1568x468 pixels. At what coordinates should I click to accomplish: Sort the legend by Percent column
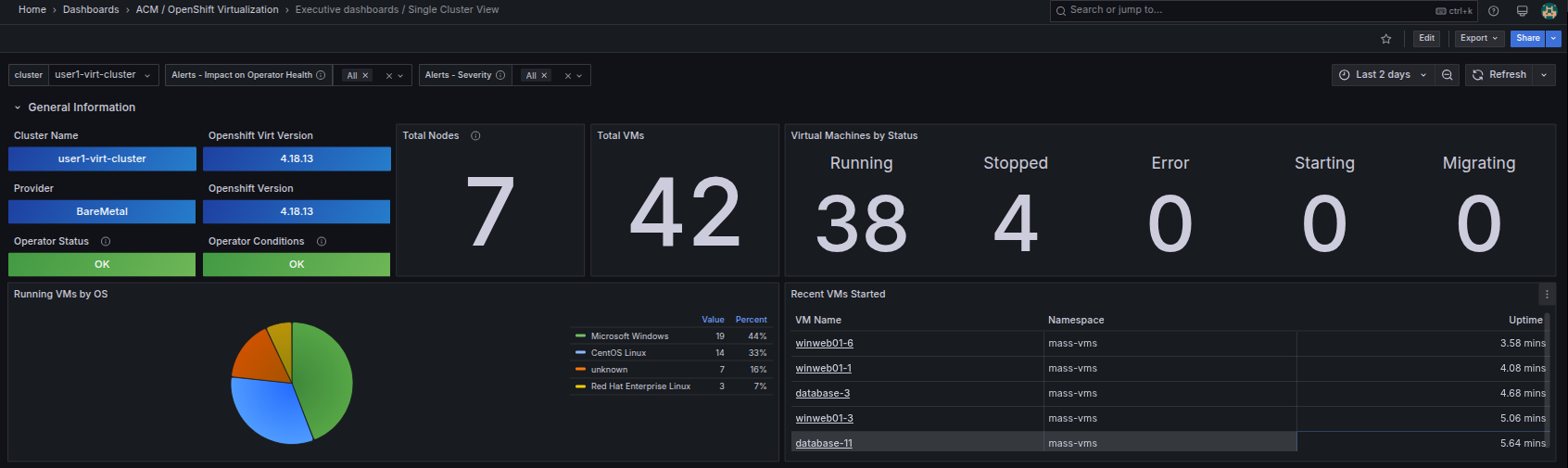coord(751,320)
